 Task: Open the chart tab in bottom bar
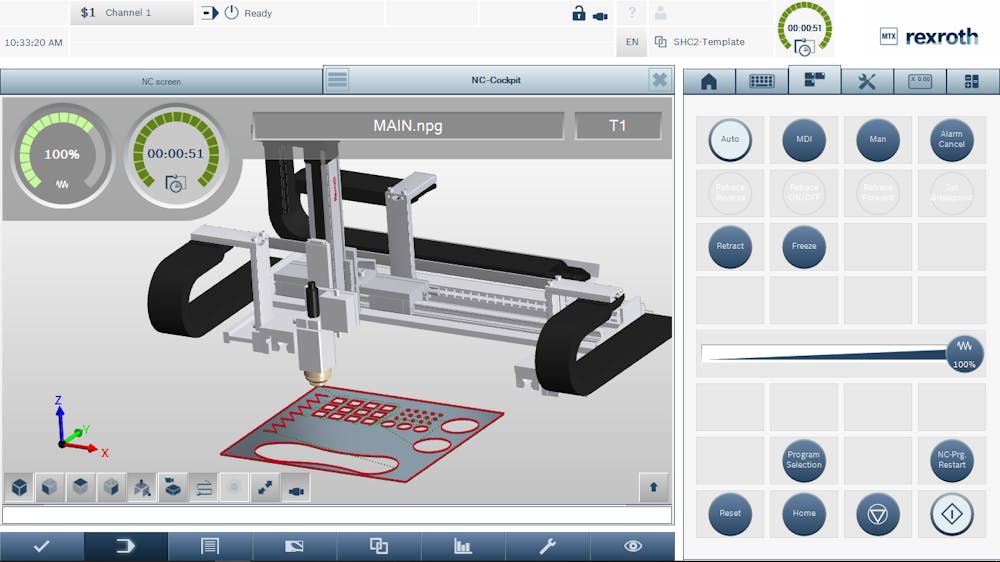click(463, 546)
